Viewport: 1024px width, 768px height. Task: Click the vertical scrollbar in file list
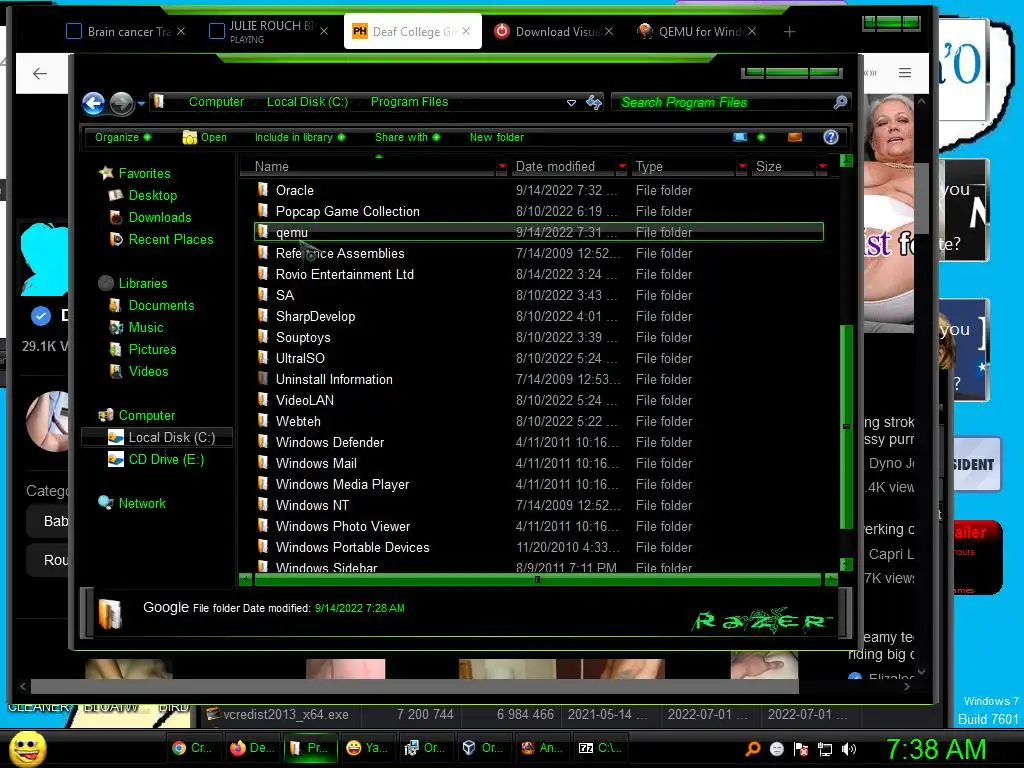(x=846, y=426)
